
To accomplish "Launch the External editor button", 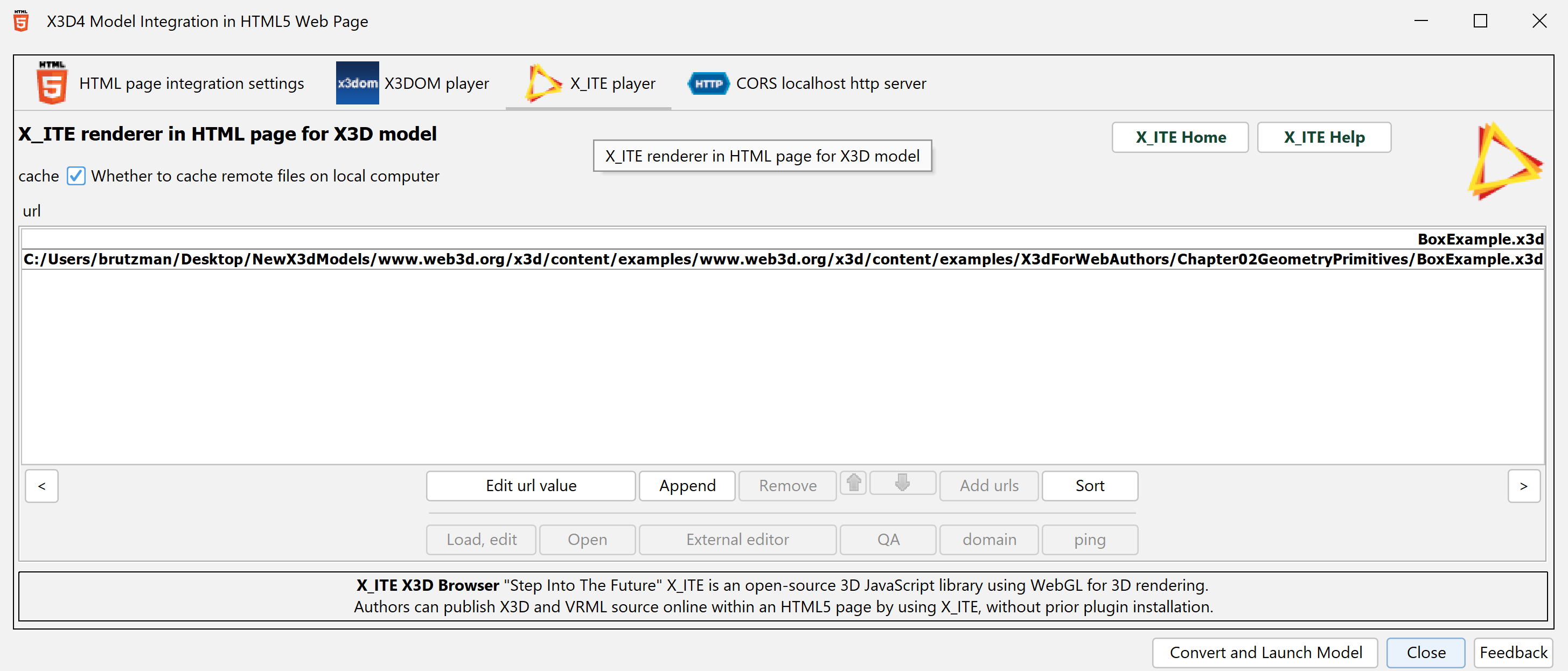I will (738, 539).
